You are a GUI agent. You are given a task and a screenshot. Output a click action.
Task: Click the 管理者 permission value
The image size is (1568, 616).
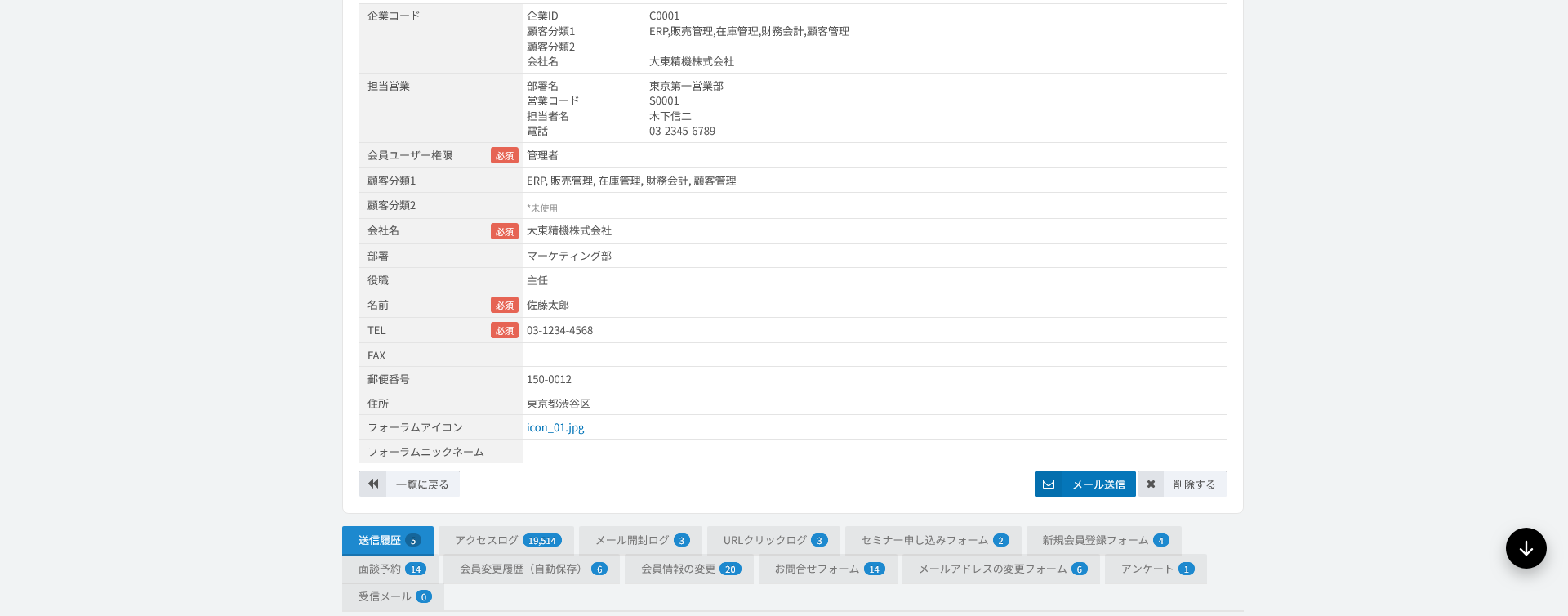[542, 155]
